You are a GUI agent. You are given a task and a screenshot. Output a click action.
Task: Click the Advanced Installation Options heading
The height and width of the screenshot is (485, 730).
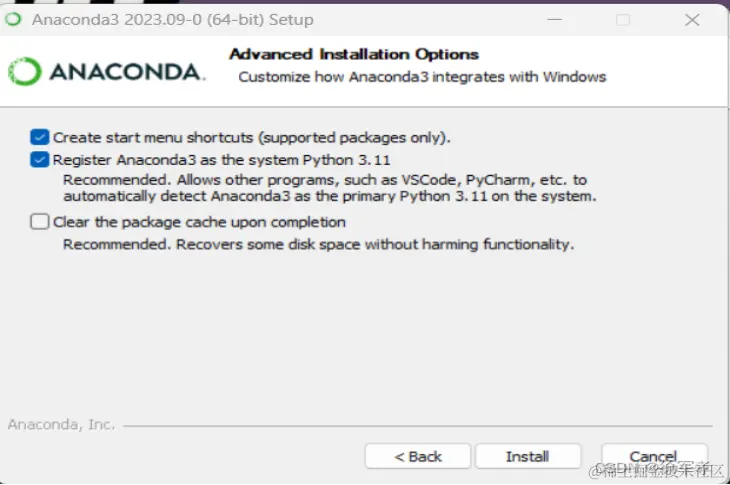(354, 54)
